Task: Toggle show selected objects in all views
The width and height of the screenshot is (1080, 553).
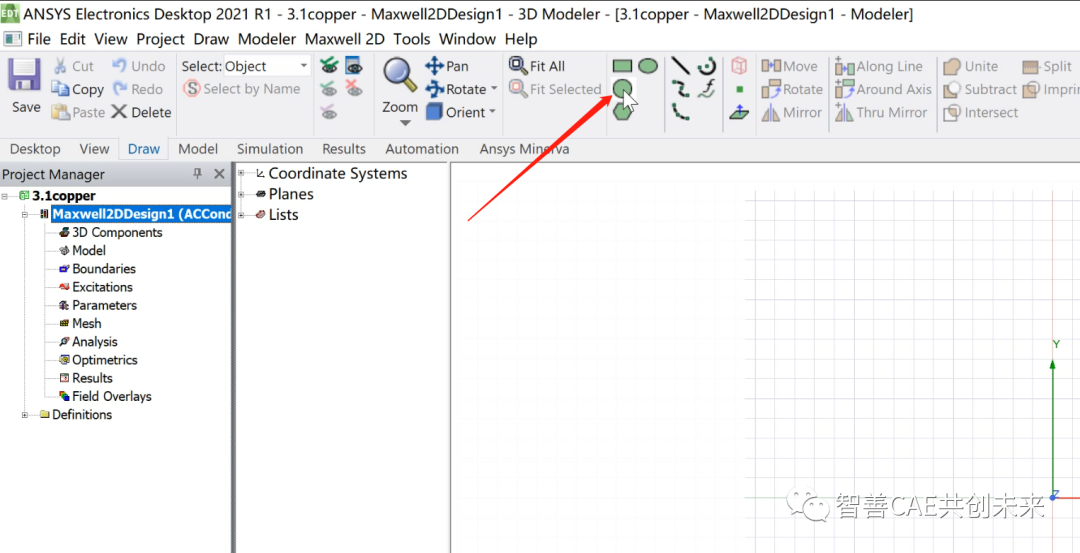Action: [329, 66]
